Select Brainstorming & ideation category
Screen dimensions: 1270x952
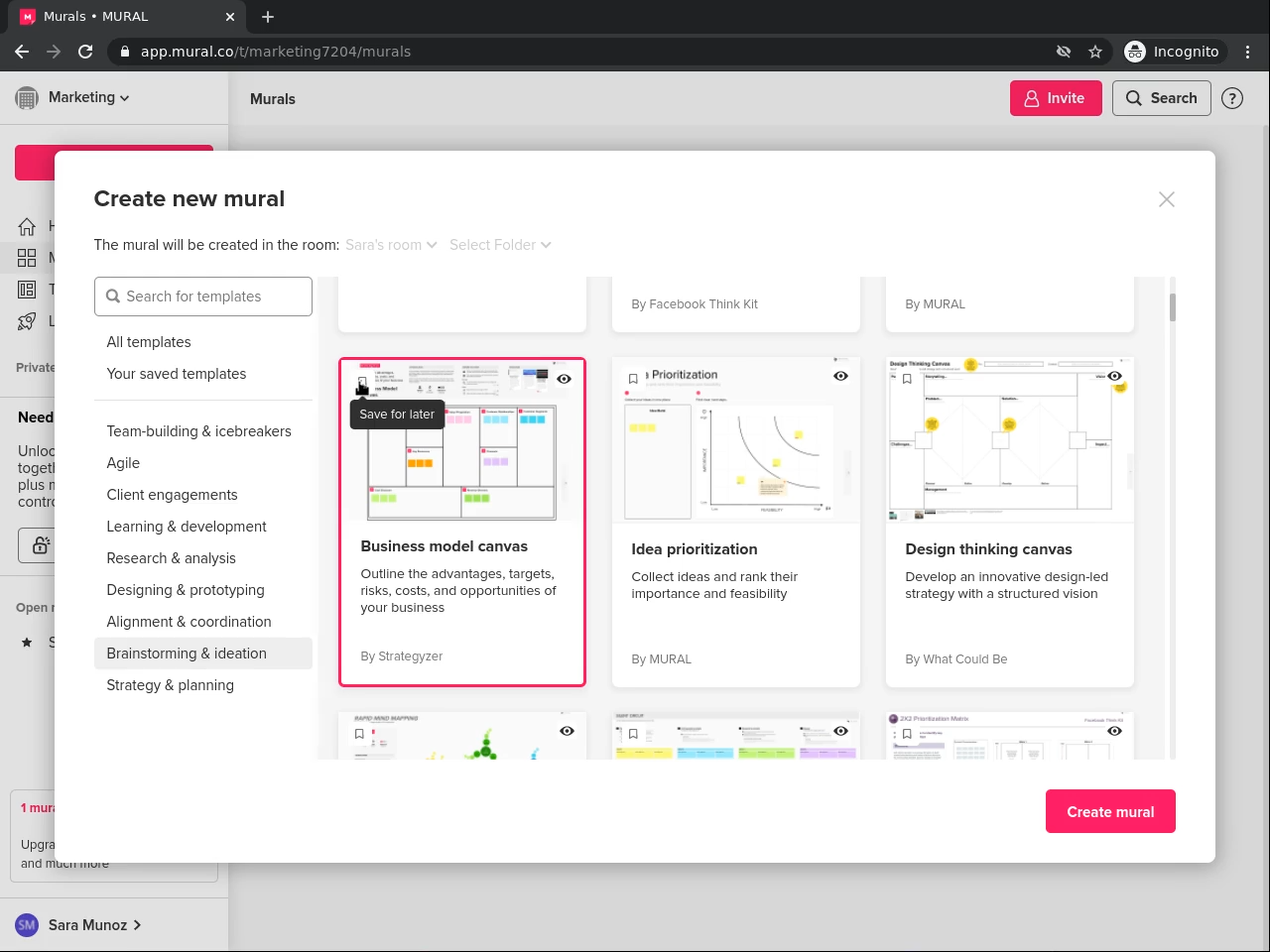coord(203,654)
